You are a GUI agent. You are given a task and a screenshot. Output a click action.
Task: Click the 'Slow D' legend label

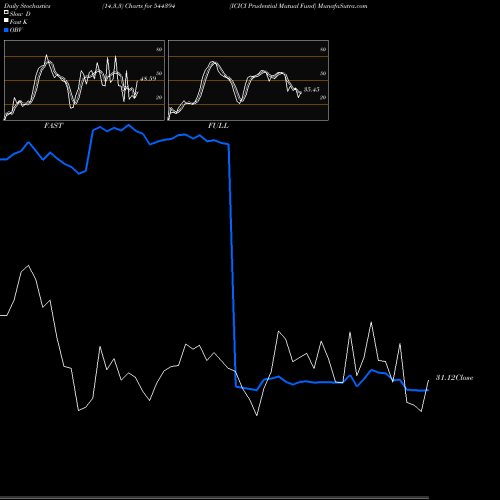click(20, 14)
